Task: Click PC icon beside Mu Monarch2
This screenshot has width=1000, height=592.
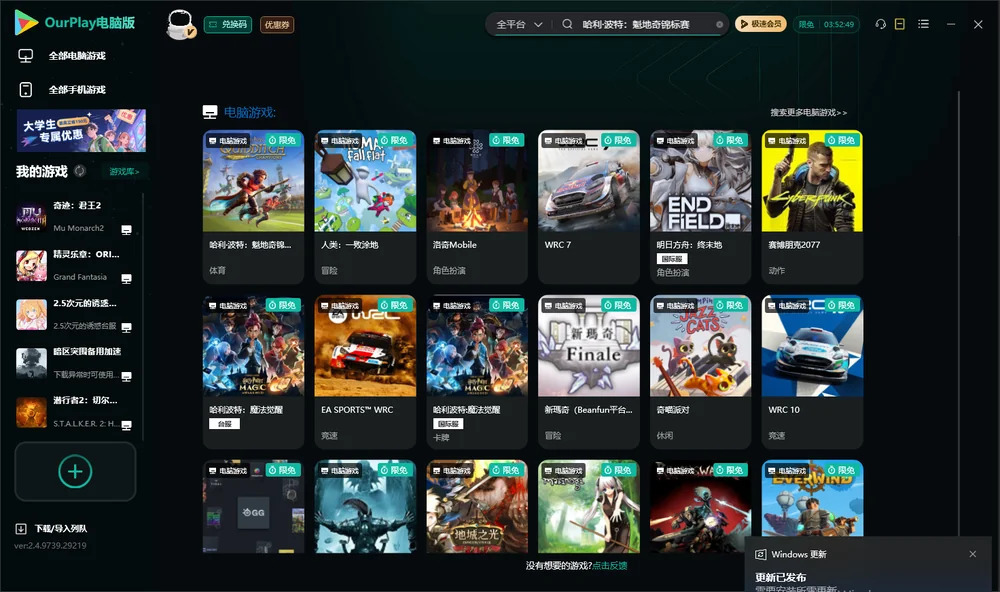Action: (126, 230)
